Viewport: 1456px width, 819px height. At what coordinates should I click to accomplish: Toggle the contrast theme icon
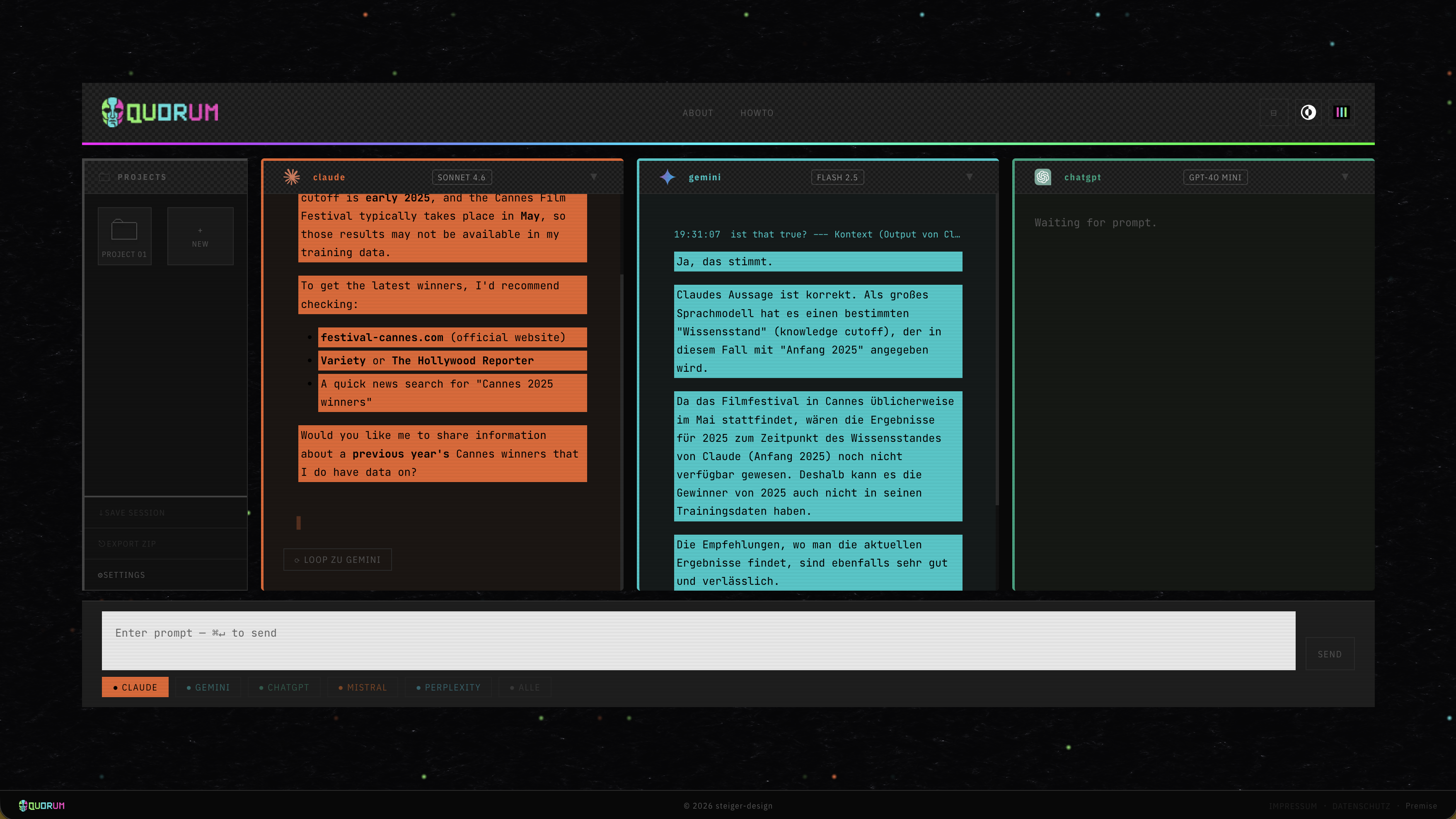pyautogui.click(x=1308, y=112)
